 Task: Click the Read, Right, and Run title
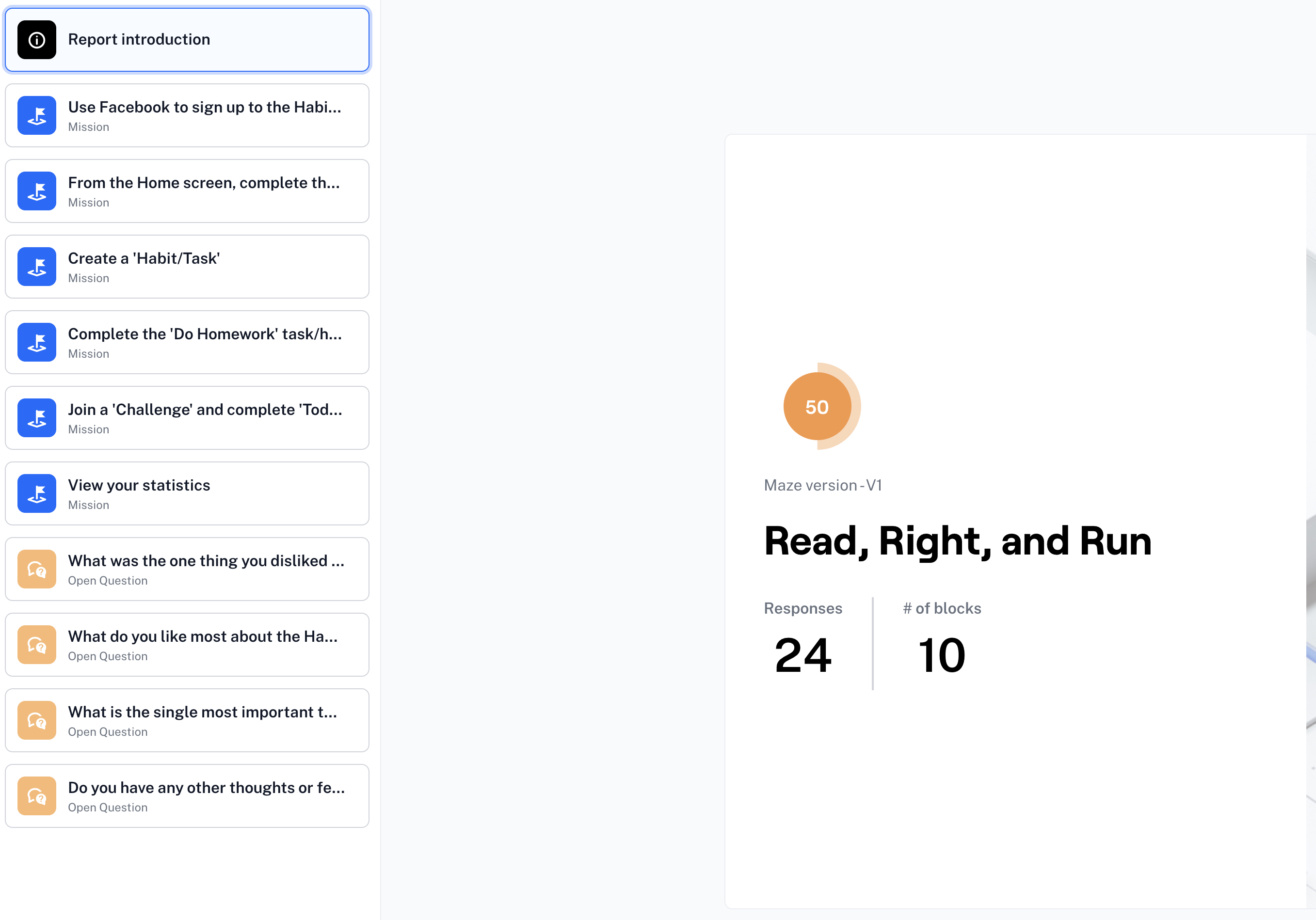tap(957, 541)
